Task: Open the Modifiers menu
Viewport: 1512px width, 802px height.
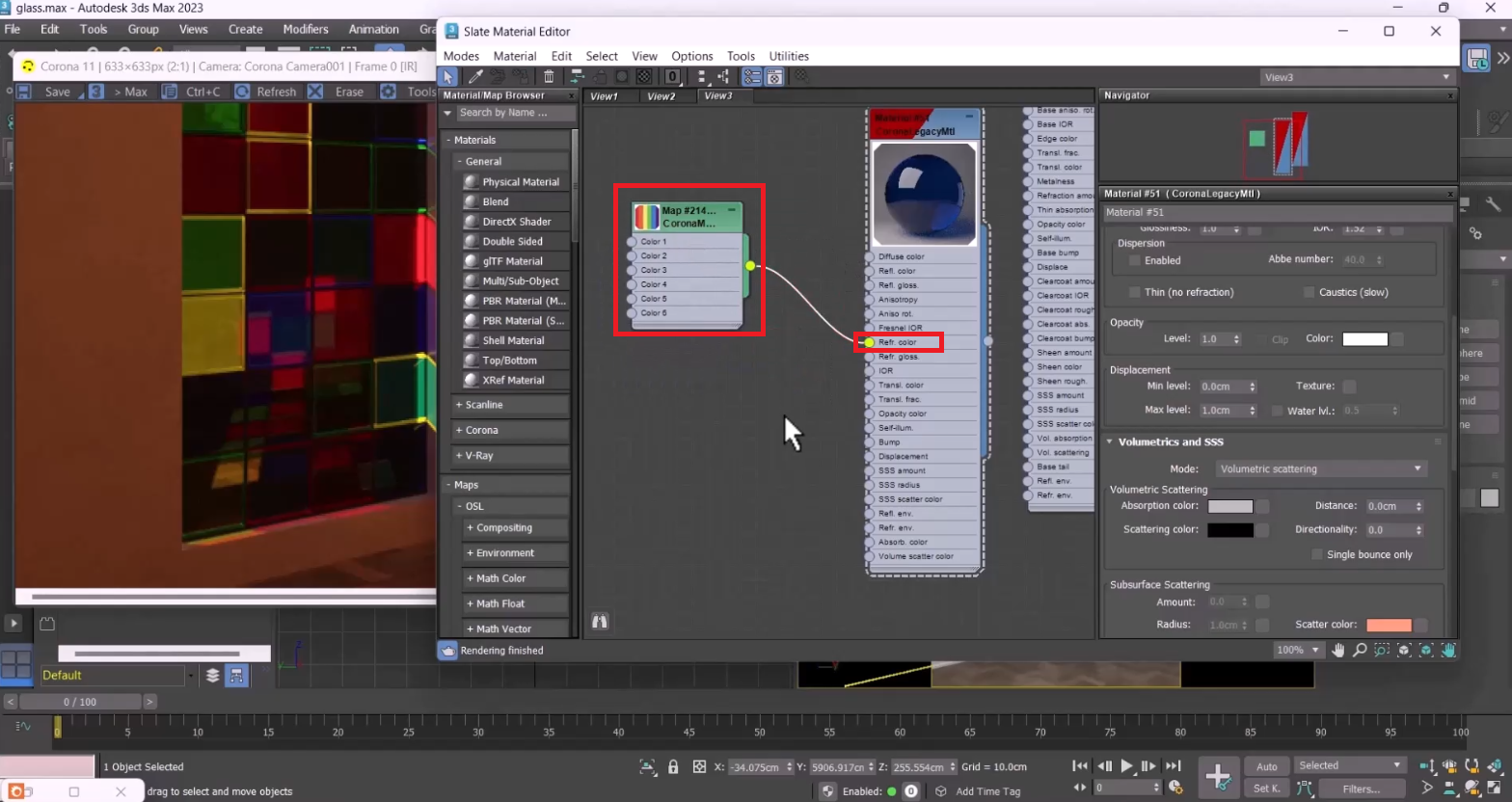Action: (305, 29)
